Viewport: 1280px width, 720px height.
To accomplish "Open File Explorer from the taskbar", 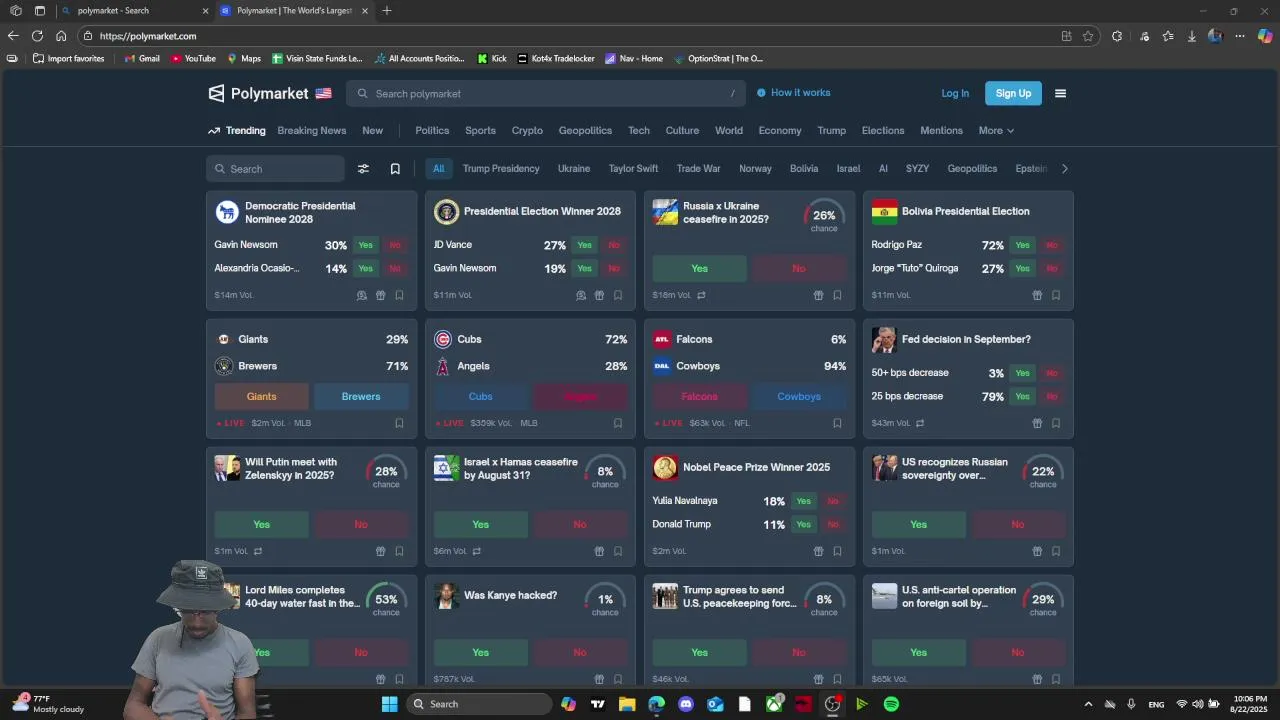I will tap(627, 704).
